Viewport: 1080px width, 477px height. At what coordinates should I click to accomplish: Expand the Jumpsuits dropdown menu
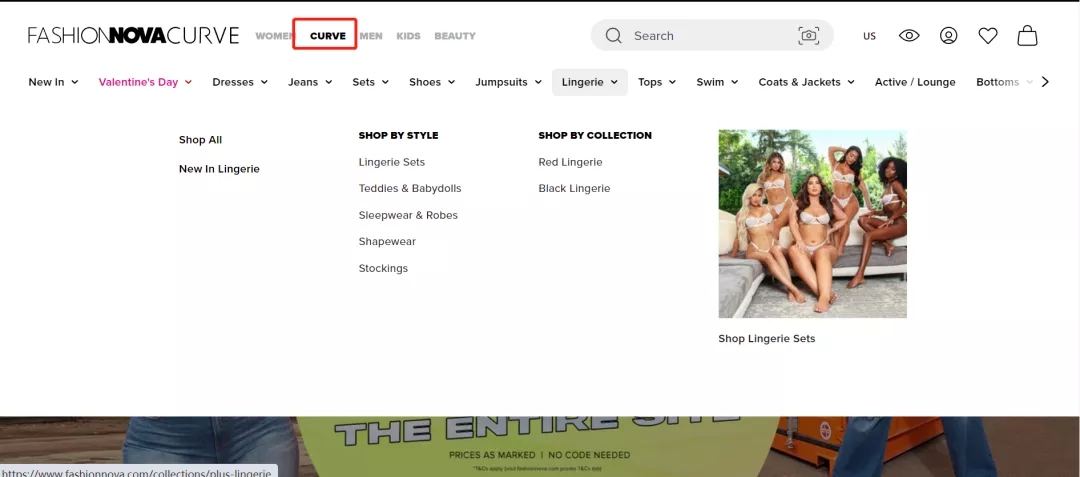(508, 82)
